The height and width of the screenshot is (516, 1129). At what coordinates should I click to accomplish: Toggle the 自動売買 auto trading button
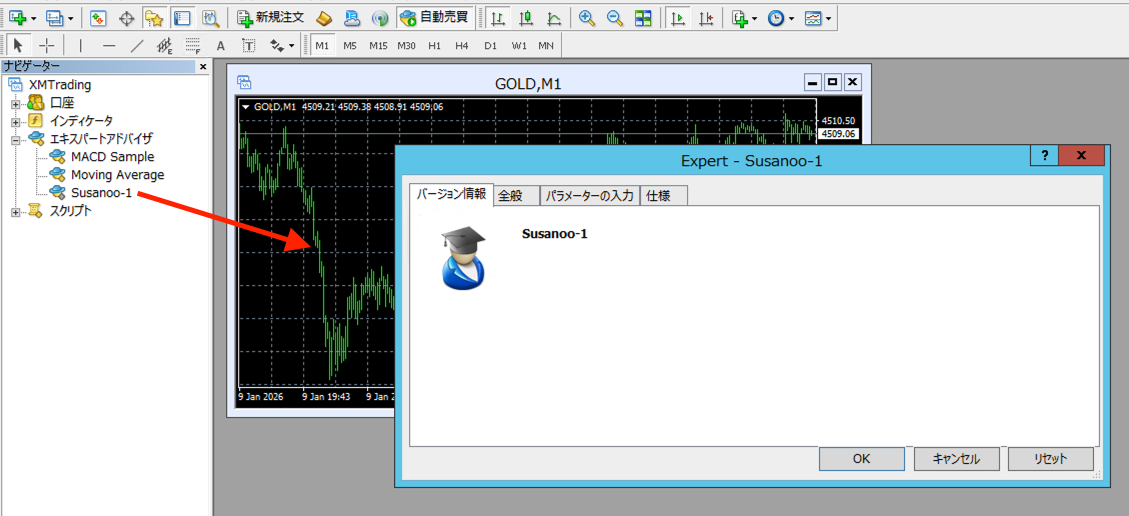[x=434, y=18]
